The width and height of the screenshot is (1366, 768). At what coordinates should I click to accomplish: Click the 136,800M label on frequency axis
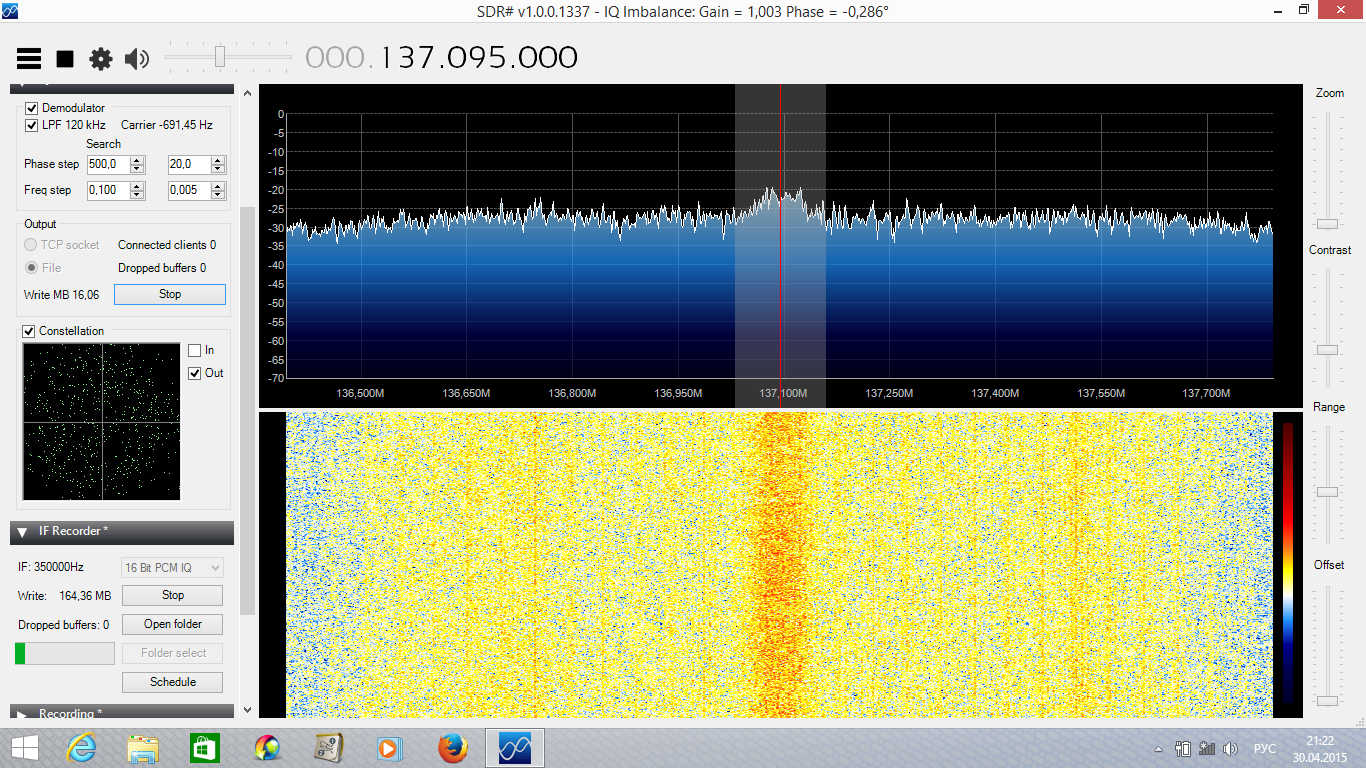click(x=572, y=393)
